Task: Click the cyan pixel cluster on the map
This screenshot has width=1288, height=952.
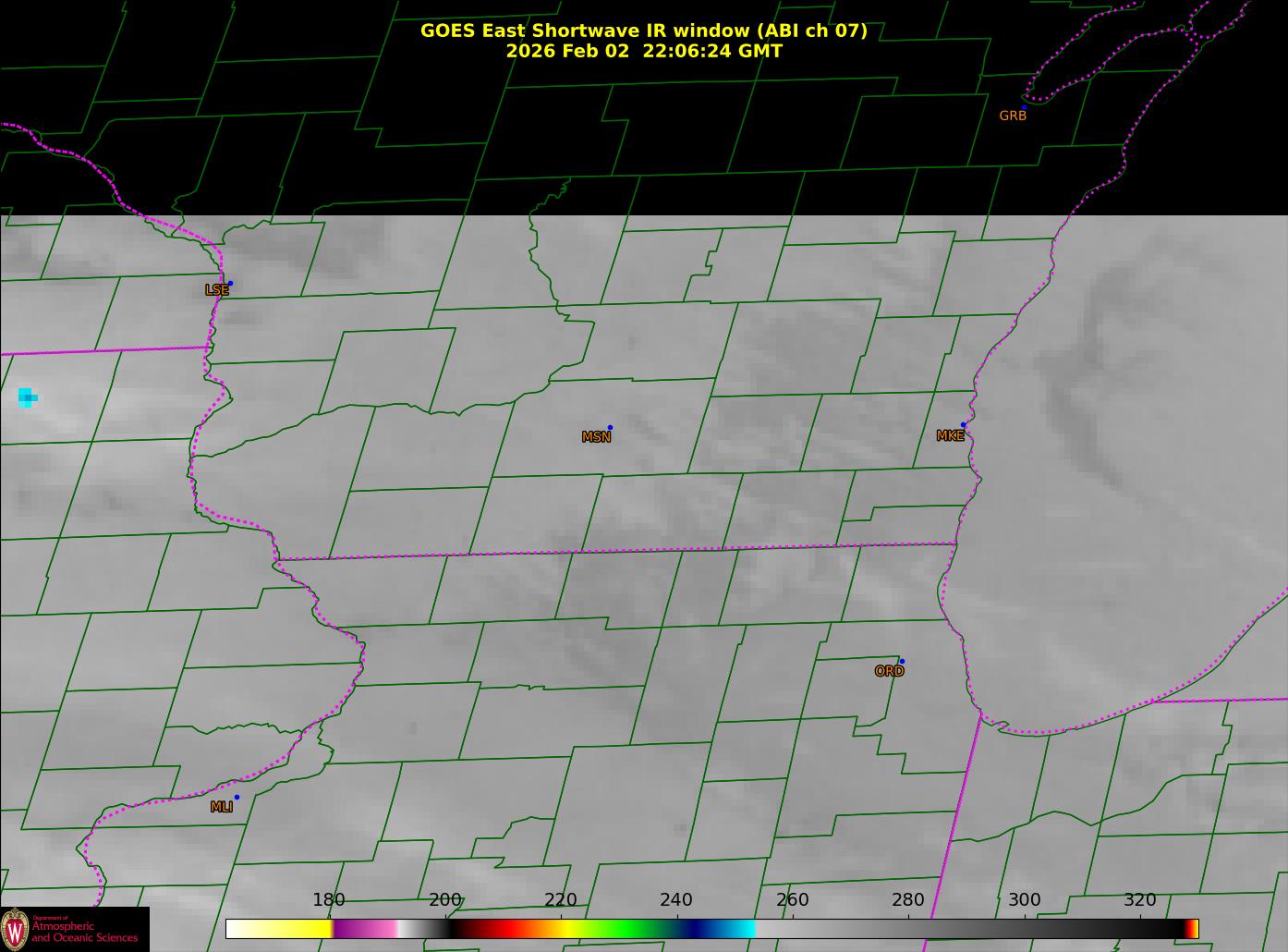Action: pyautogui.click(x=27, y=397)
